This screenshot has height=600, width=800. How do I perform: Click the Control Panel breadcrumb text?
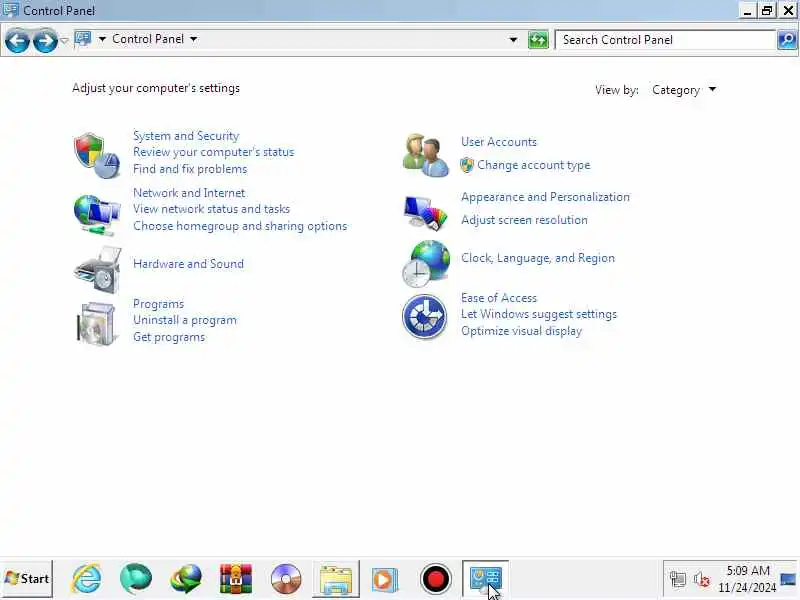pyautogui.click(x=148, y=39)
